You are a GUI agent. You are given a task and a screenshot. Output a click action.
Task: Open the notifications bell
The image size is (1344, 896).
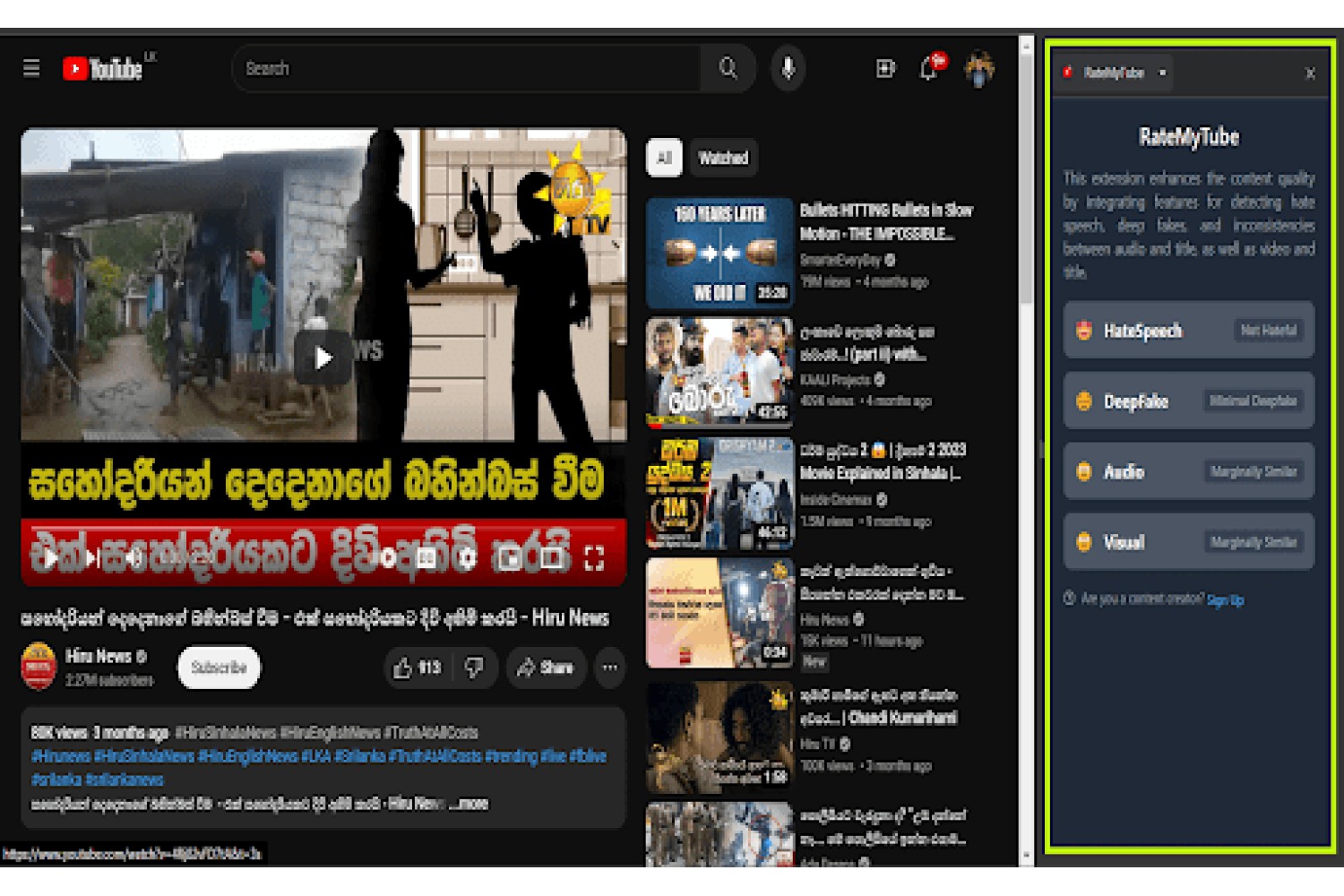[929, 68]
